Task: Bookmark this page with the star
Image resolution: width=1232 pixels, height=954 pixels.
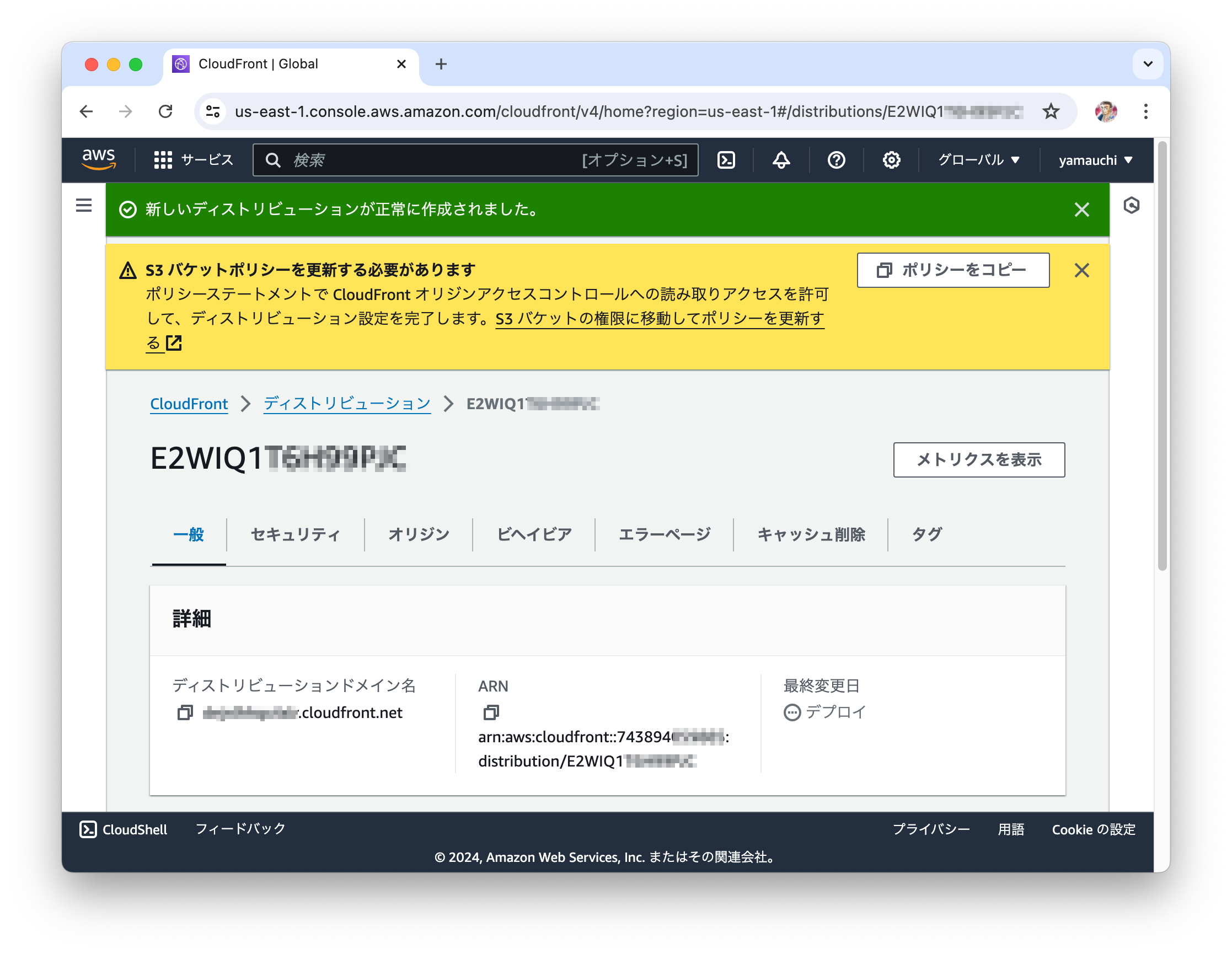Action: [x=1051, y=112]
